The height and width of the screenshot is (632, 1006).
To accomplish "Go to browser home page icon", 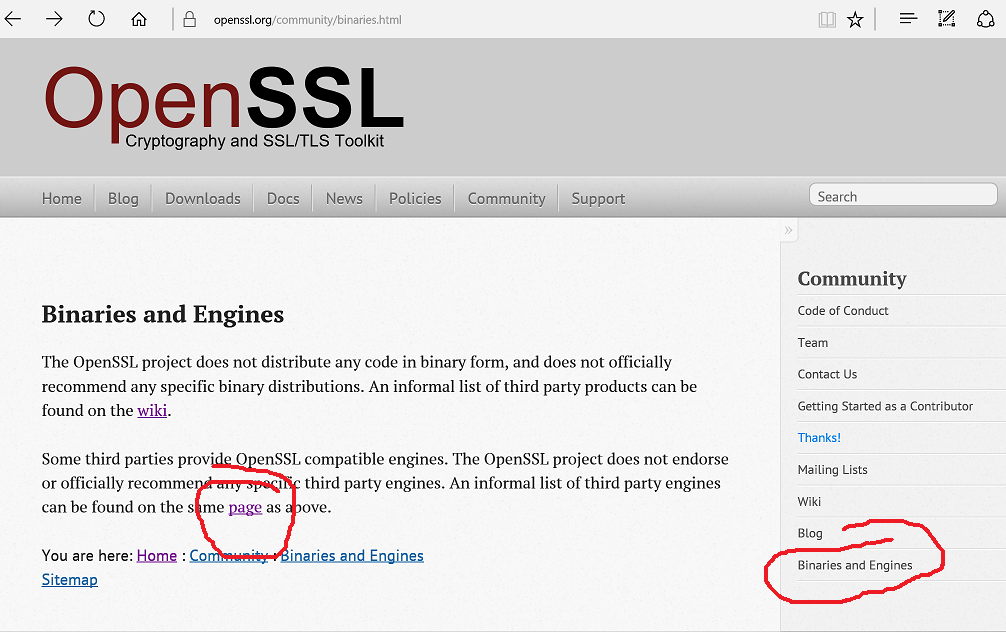I will pos(139,19).
